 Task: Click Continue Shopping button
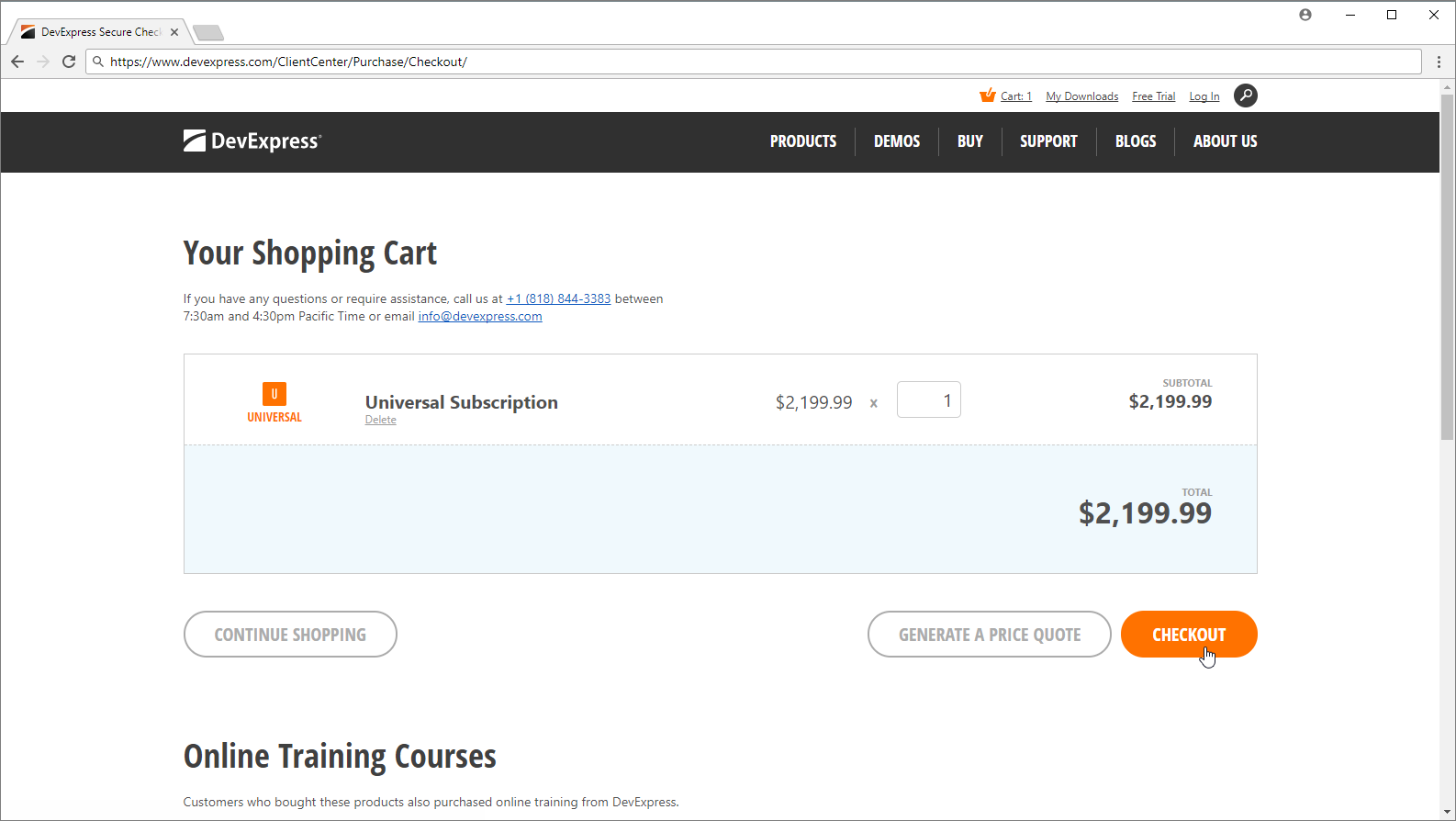click(x=290, y=635)
